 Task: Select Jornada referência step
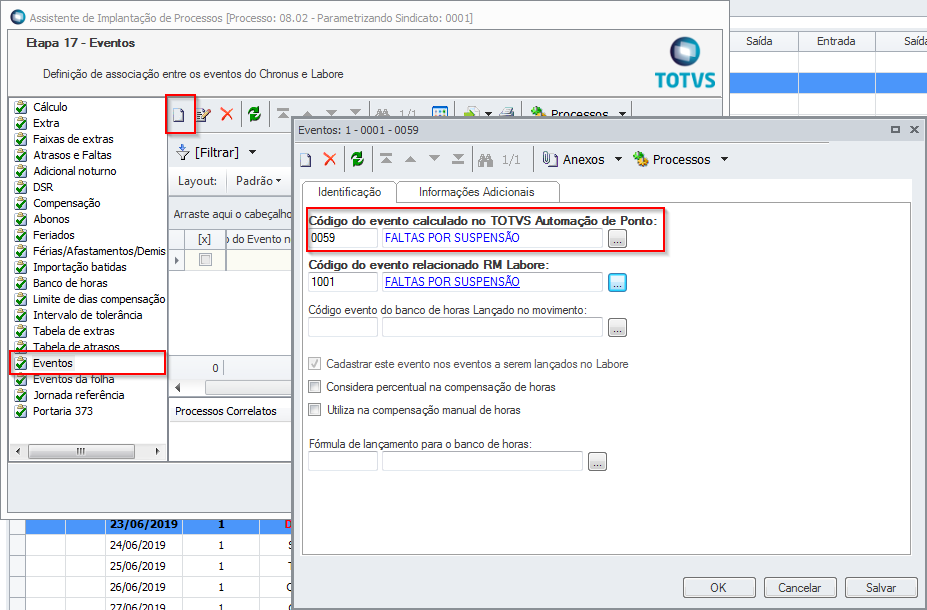coord(79,395)
